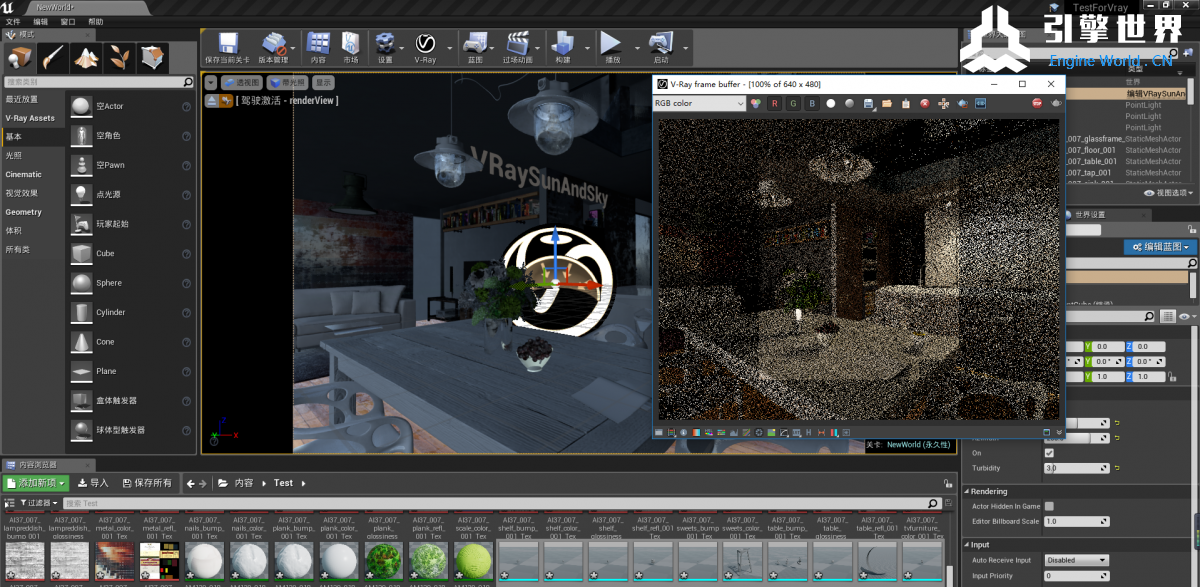Image resolution: width=1200 pixels, height=587 pixels.
Task: Click the 显示 Show button in viewport
Action: click(x=324, y=83)
